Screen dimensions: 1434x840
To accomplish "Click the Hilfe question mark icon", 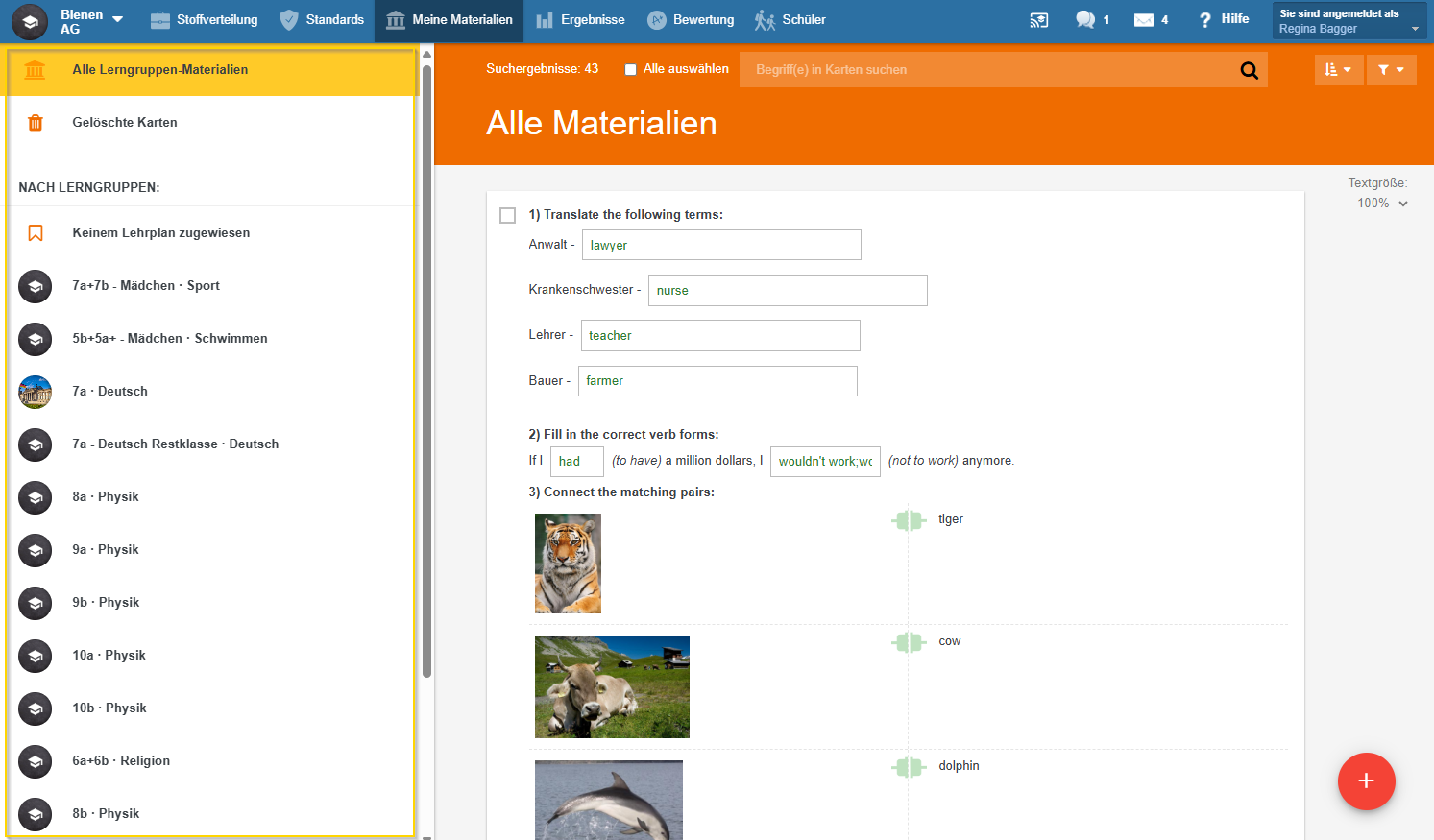I will click(x=1205, y=19).
